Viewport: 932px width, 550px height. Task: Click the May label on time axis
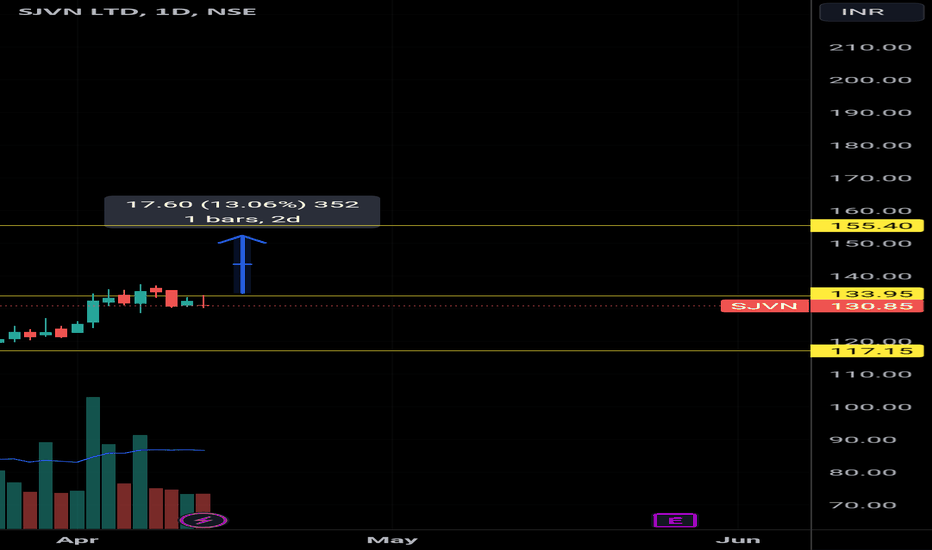(392, 540)
